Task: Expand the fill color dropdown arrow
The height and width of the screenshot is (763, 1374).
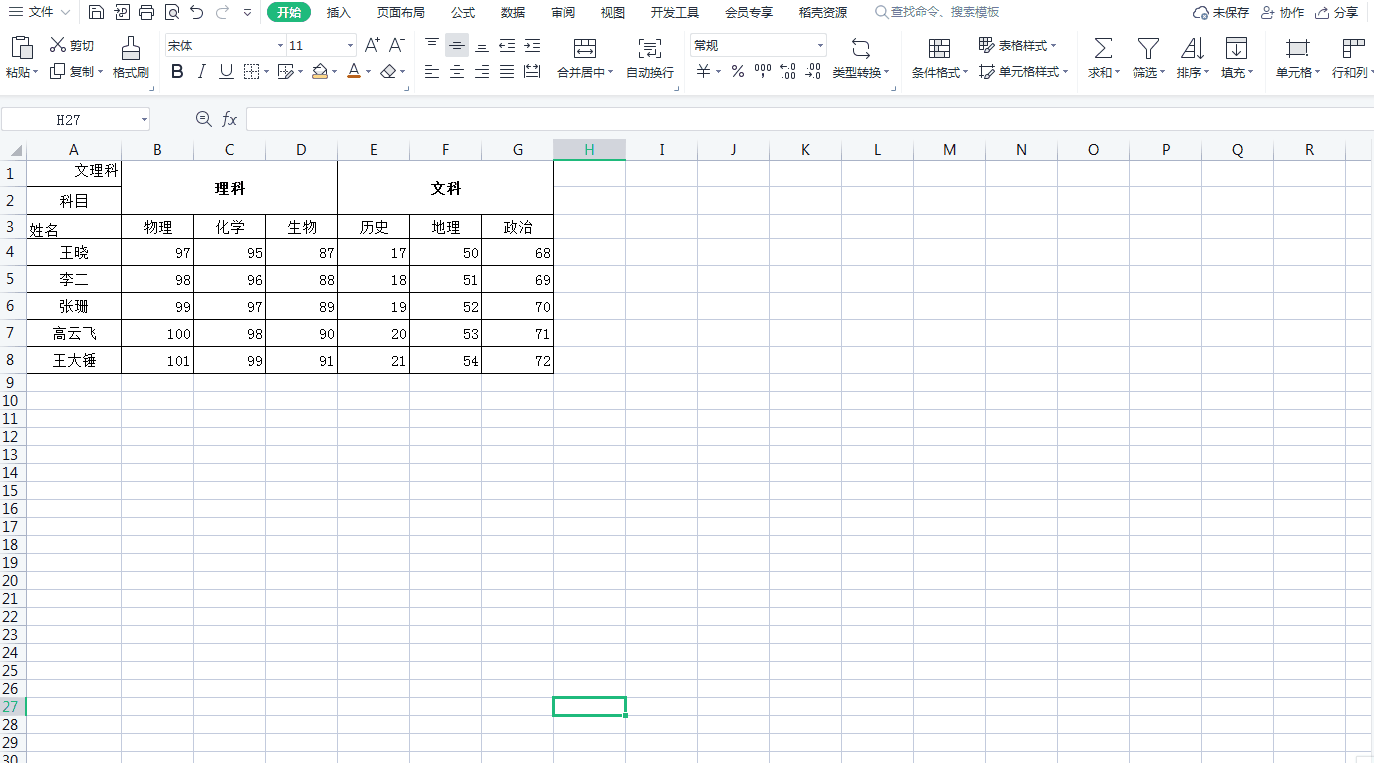Action: pyautogui.click(x=336, y=72)
